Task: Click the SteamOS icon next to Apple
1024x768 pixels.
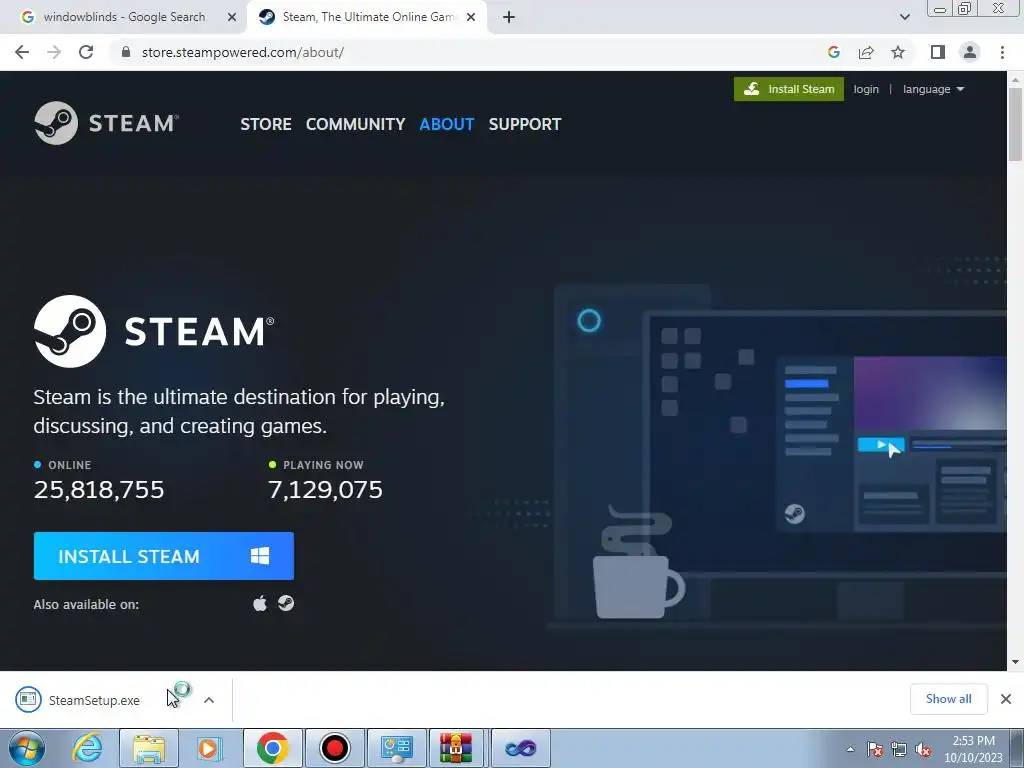Action: pyautogui.click(x=286, y=603)
